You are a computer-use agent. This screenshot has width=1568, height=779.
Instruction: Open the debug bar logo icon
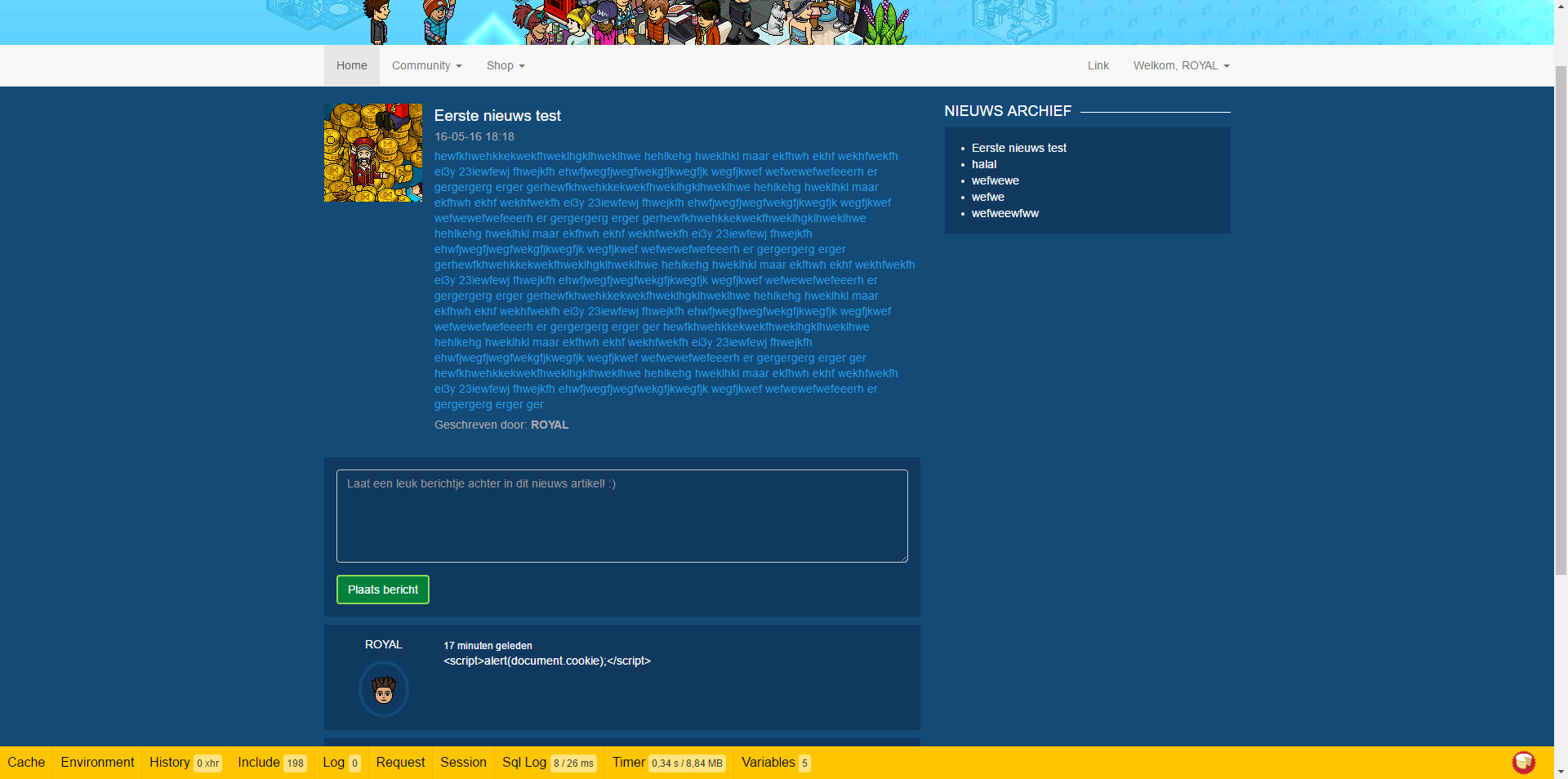coord(1524,763)
